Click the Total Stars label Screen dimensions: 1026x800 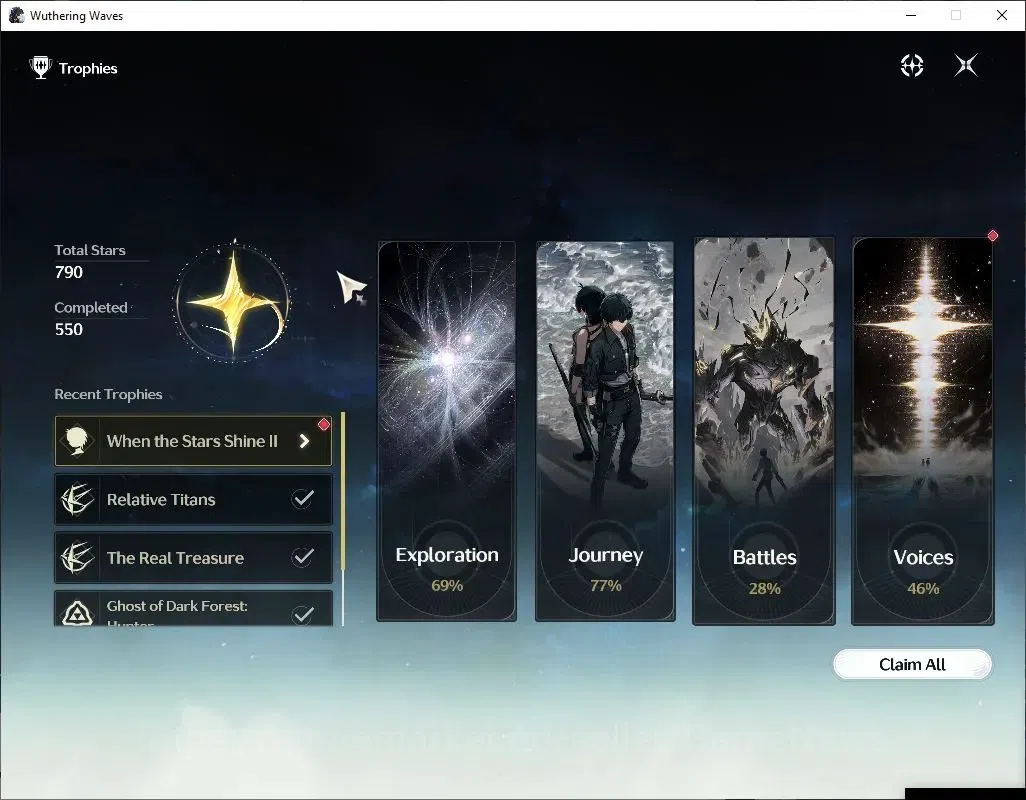[90, 250]
